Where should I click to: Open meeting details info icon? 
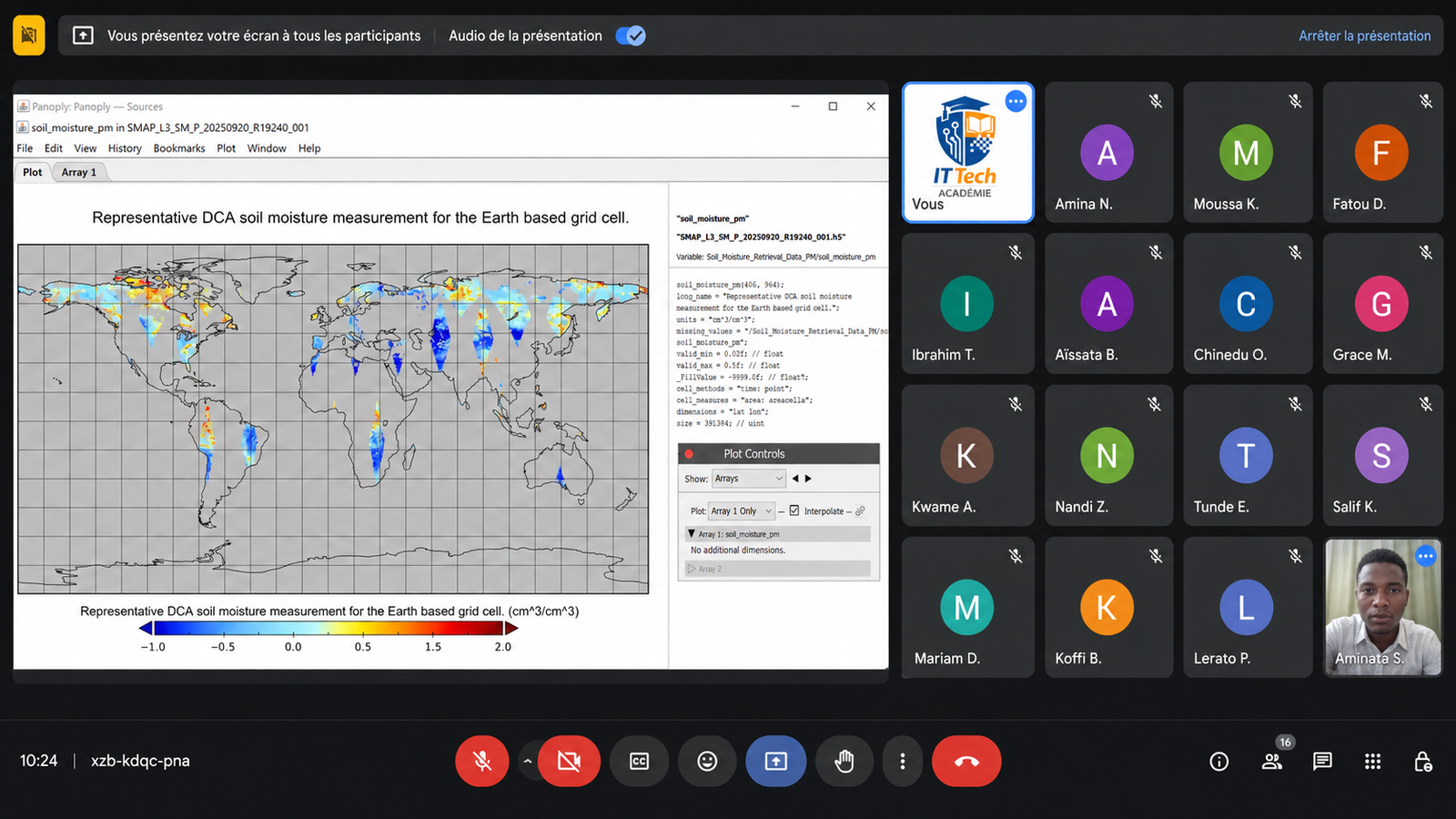[x=1219, y=762]
